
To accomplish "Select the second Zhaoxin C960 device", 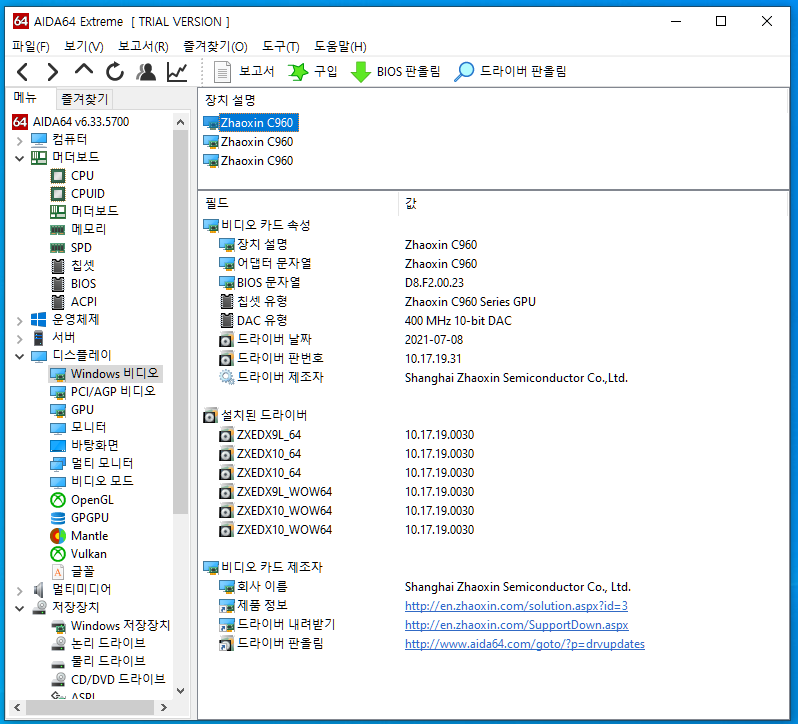I will tap(248, 142).
